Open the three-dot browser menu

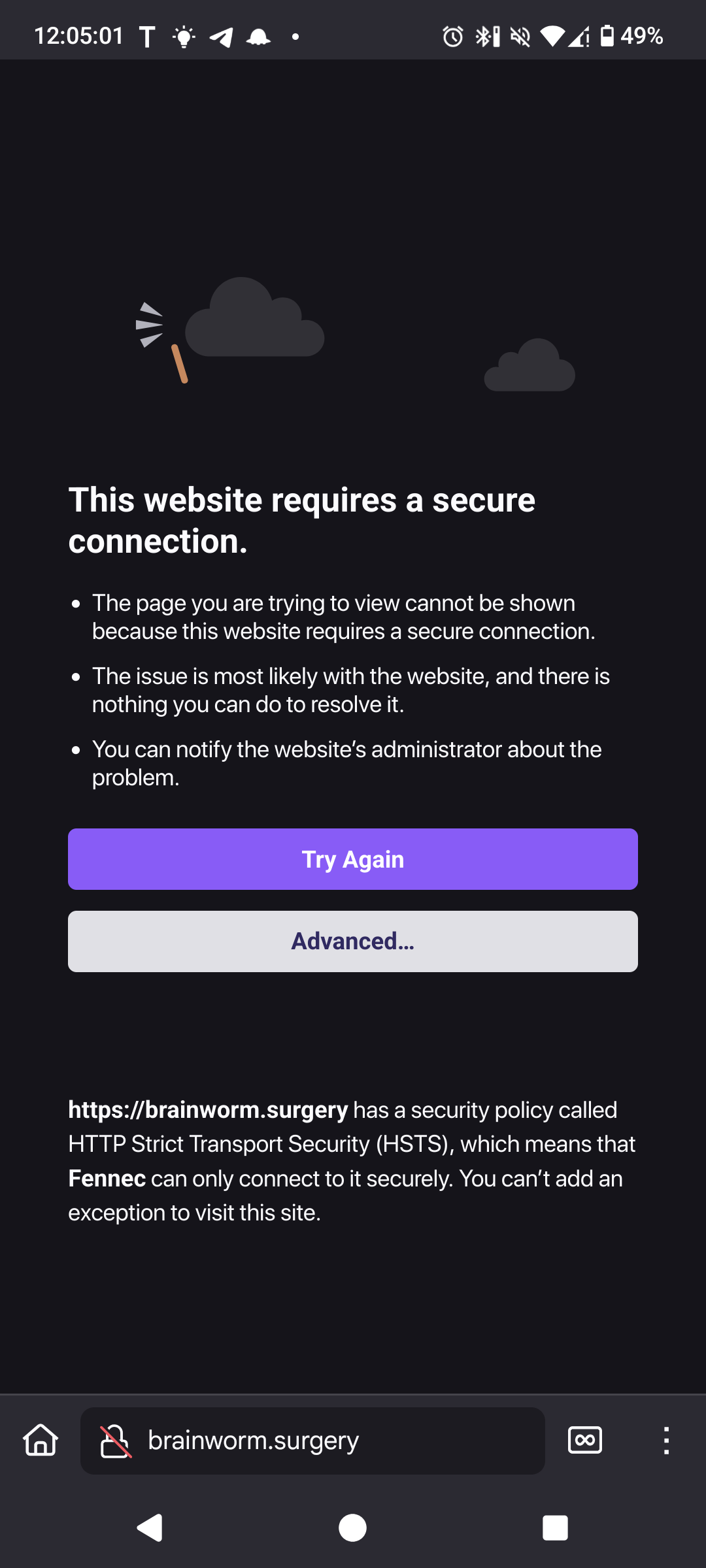pos(666,1441)
